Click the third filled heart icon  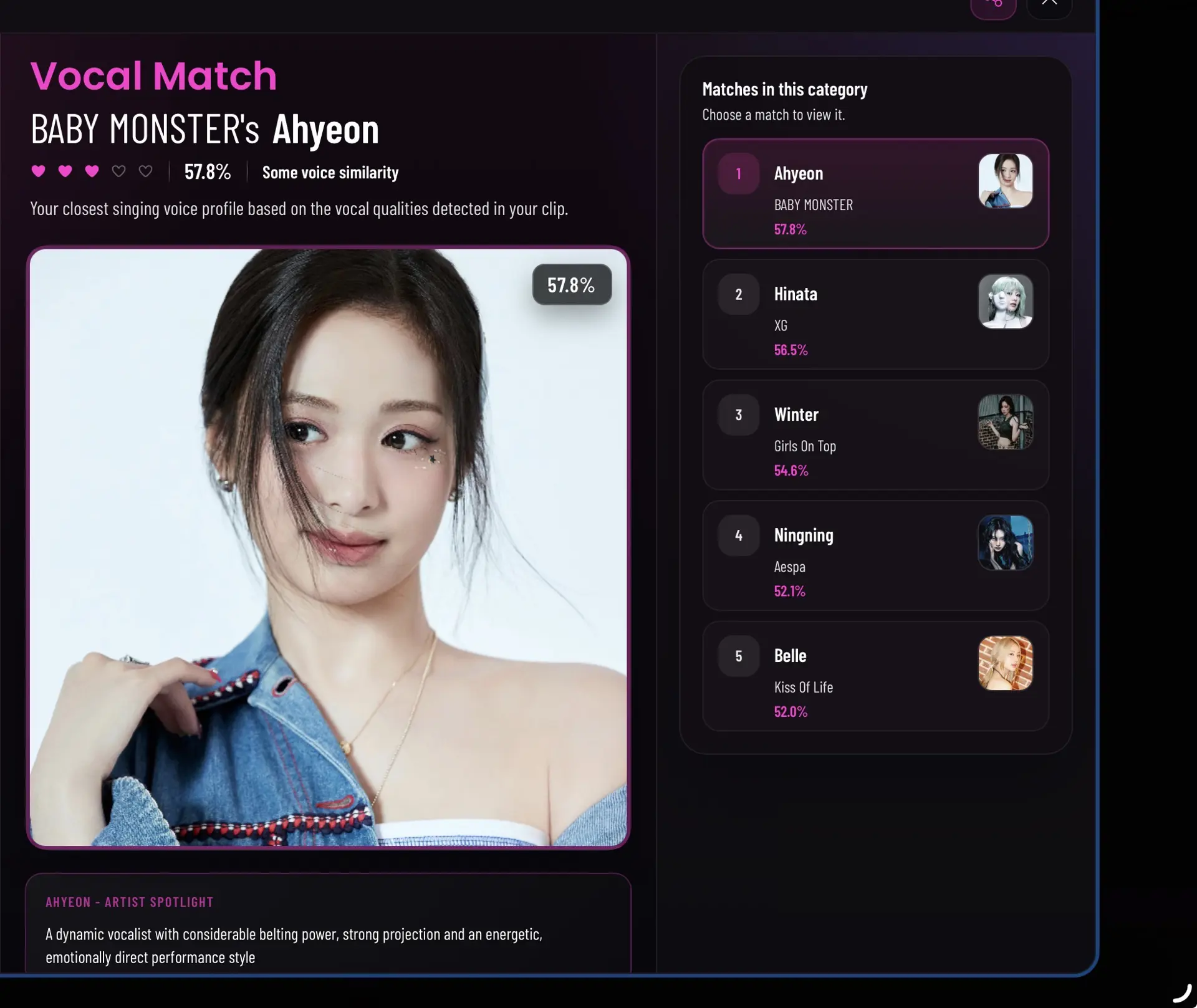[x=92, y=171]
